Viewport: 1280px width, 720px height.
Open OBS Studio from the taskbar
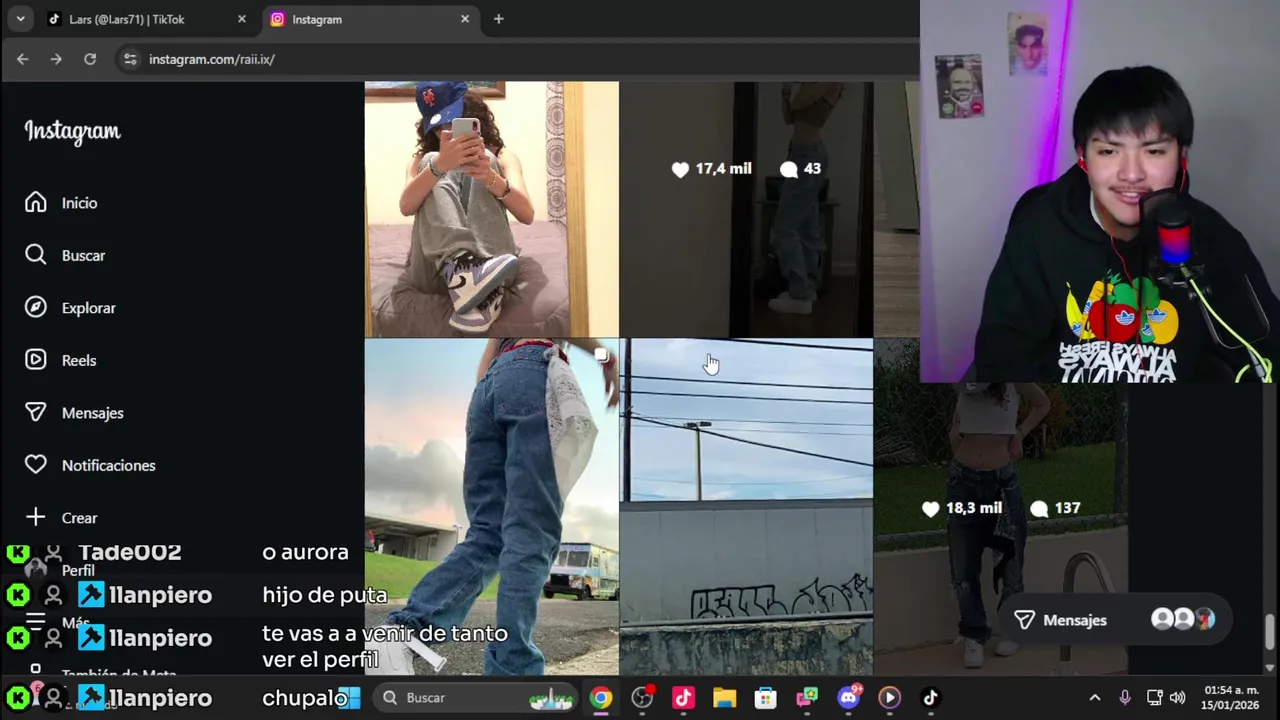(x=642, y=698)
